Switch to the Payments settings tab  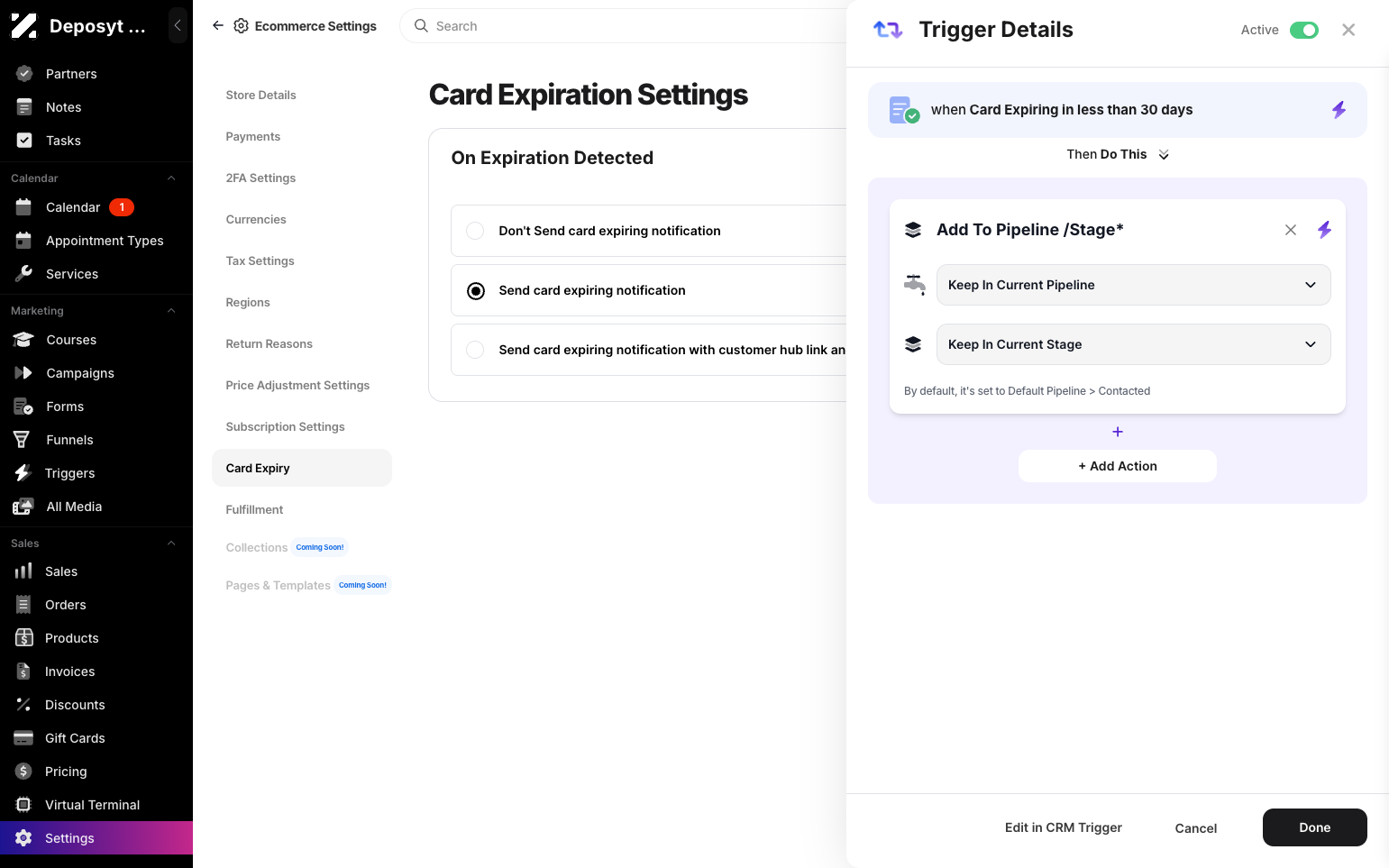coord(253,137)
